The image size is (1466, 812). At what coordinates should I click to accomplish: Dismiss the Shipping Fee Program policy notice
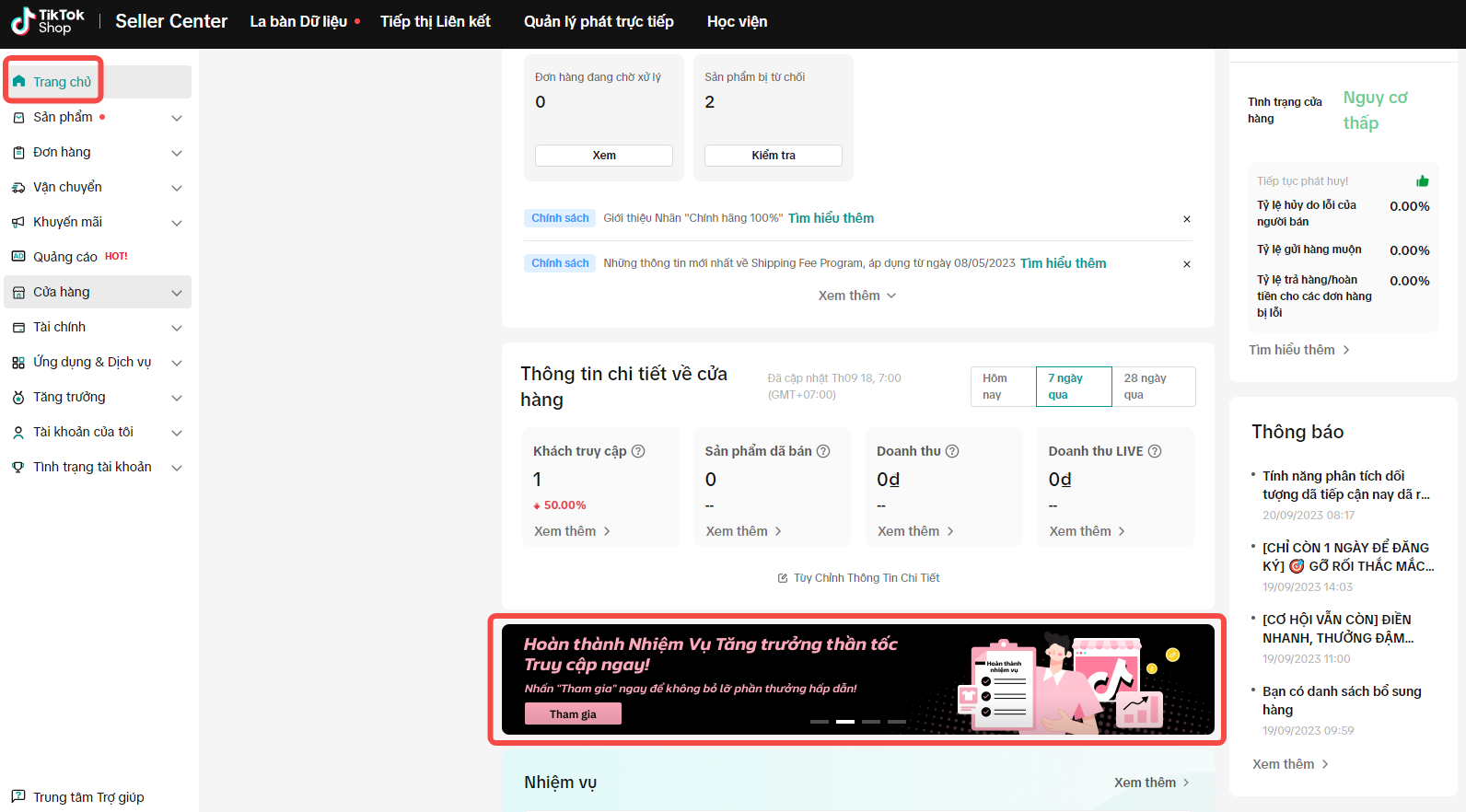coord(1187,264)
